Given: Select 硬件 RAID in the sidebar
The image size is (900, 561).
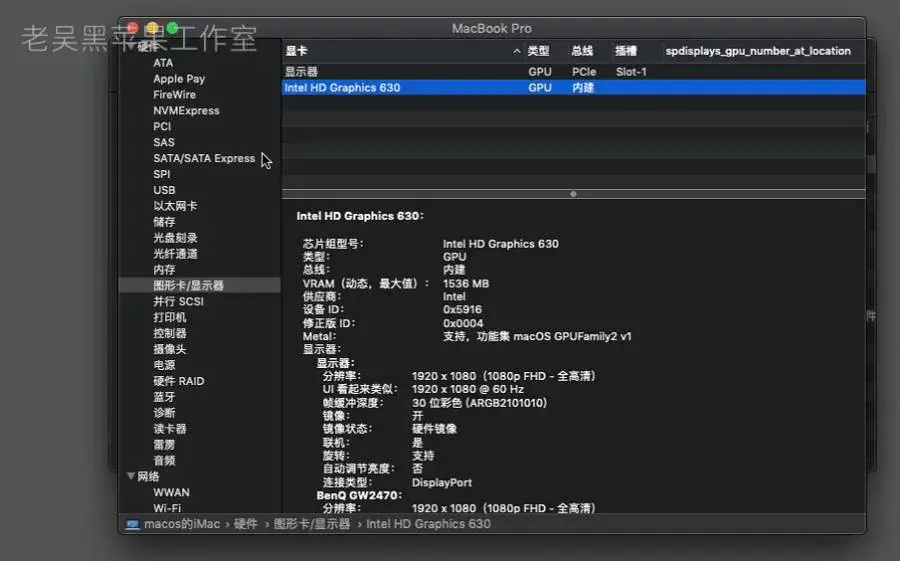Looking at the screenshot, I should [x=179, y=381].
